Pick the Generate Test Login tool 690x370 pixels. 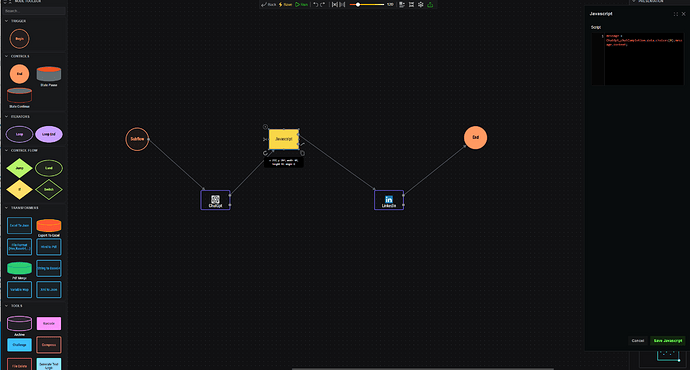coord(49,365)
